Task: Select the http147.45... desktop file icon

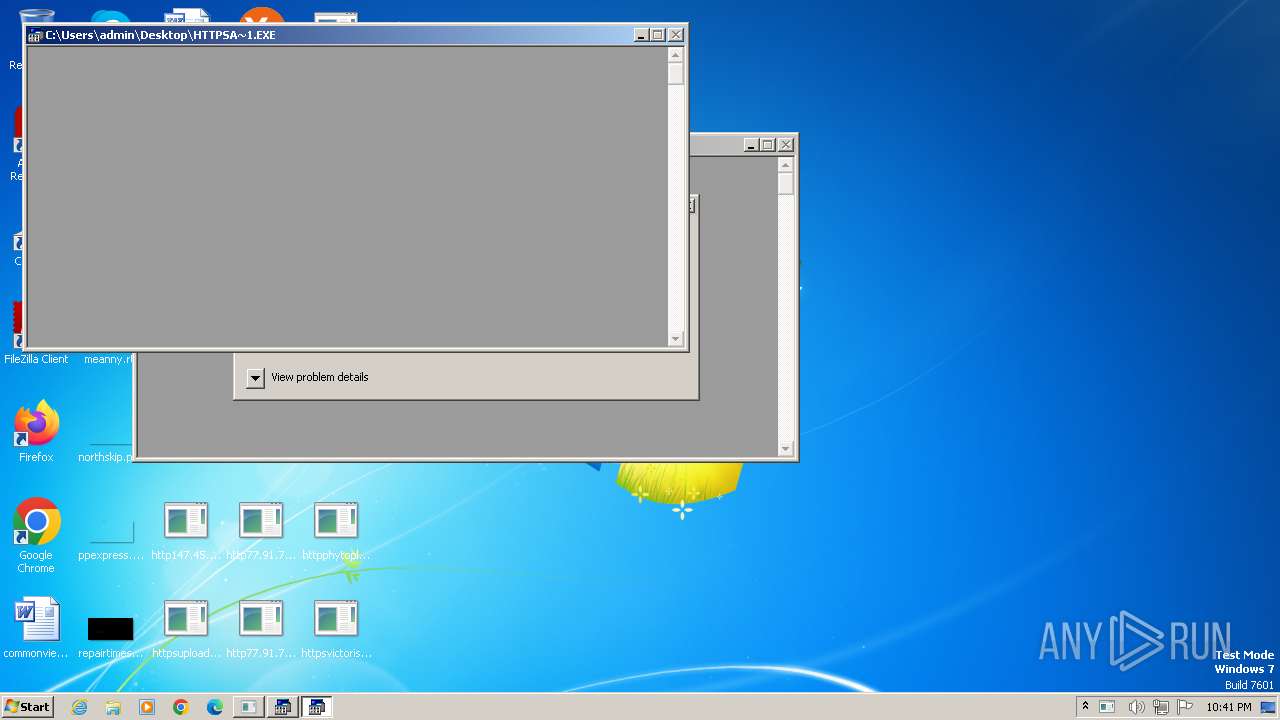Action: [x=186, y=530]
